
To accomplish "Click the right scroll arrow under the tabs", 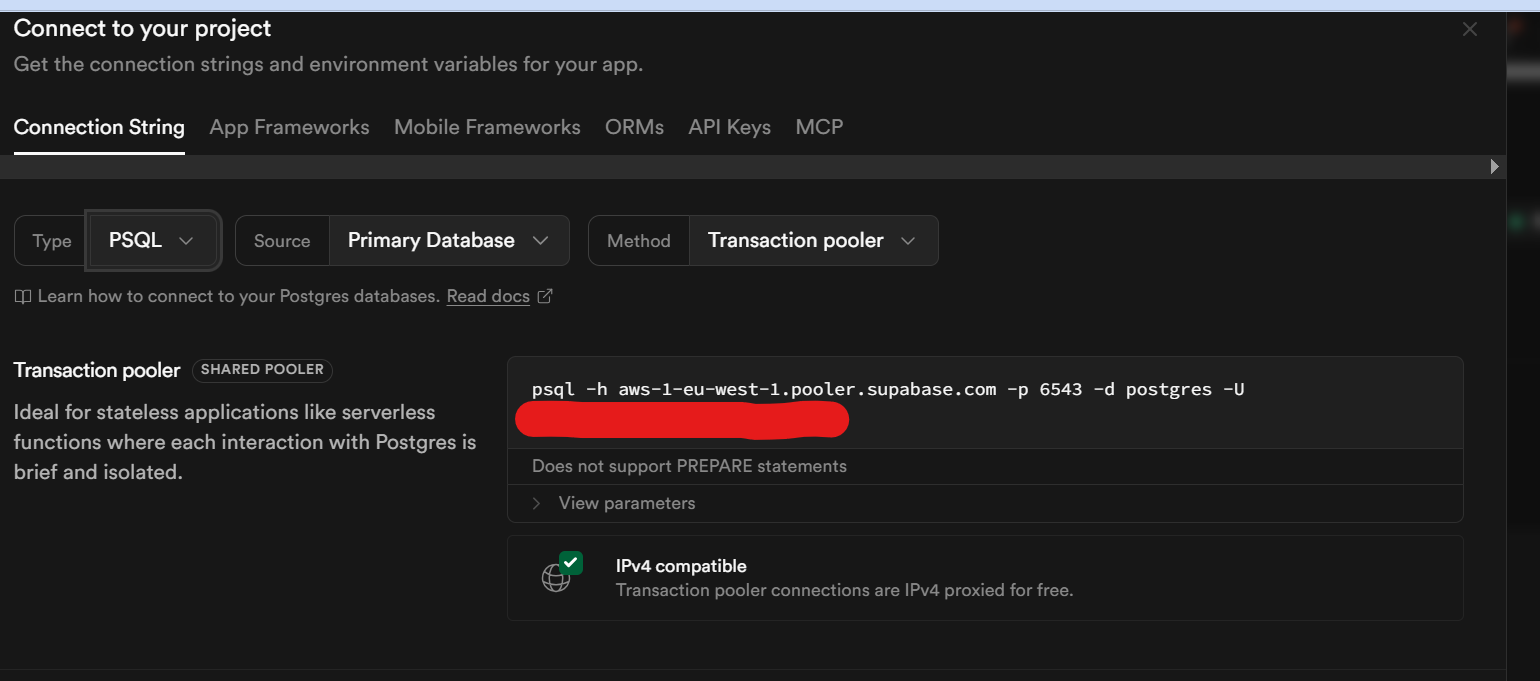I will click(x=1495, y=167).
